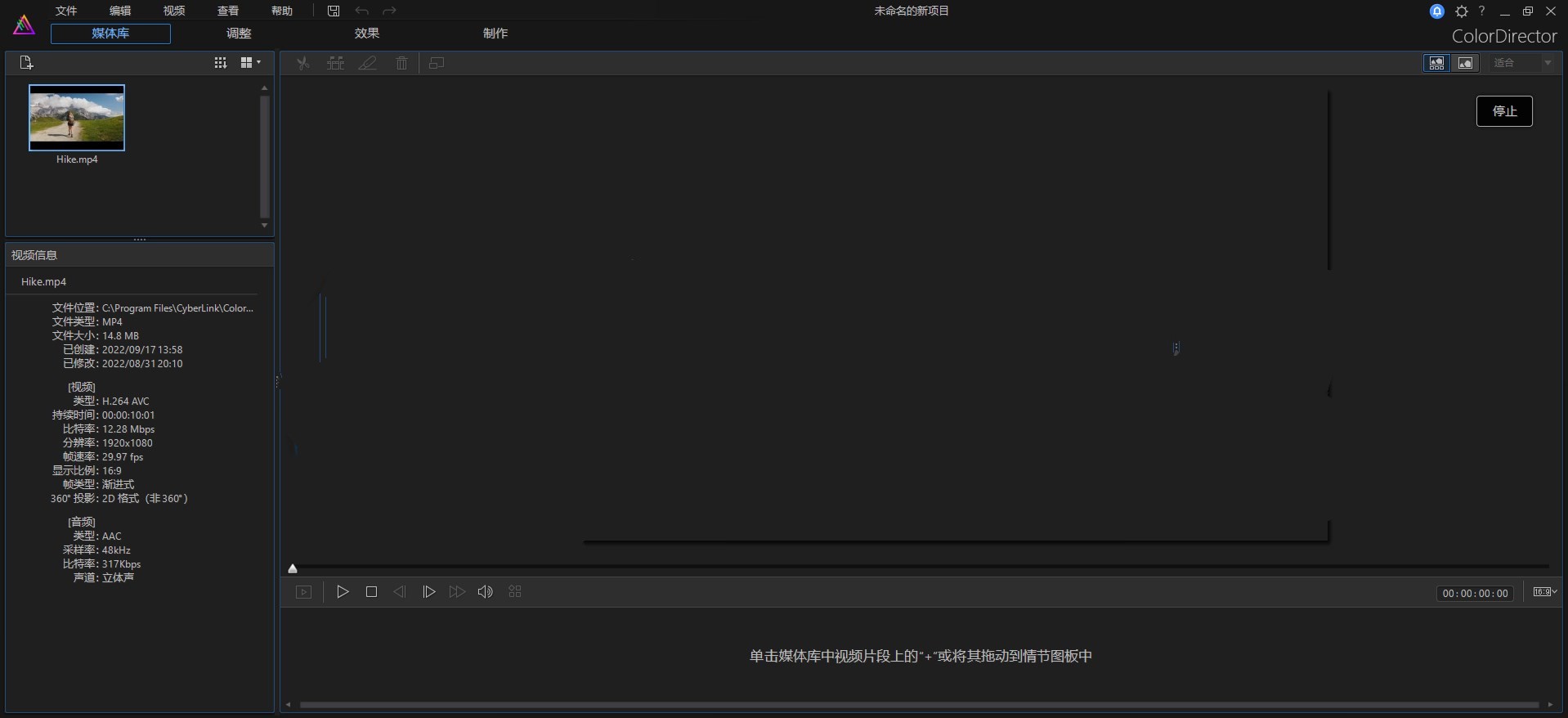Click the 00:00:00:00 timecode field

click(1475, 594)
